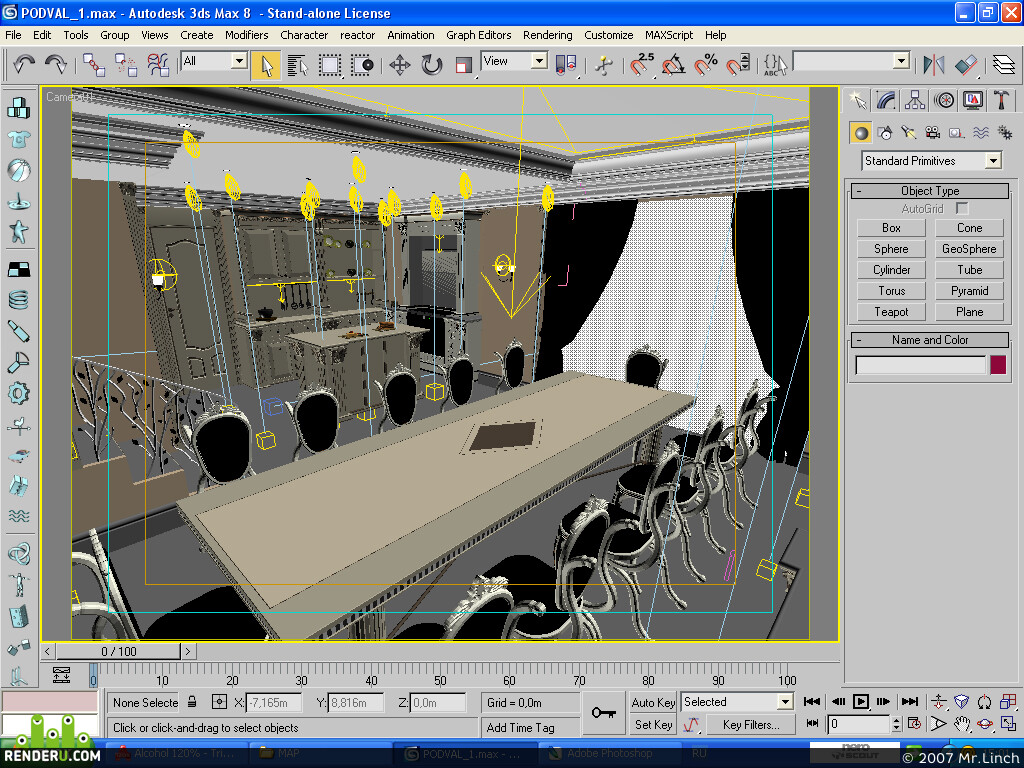The width and height of the screenshot is (1024, 768).
Task: Open the Layer Manager icon
Action: coord(1004,65)
